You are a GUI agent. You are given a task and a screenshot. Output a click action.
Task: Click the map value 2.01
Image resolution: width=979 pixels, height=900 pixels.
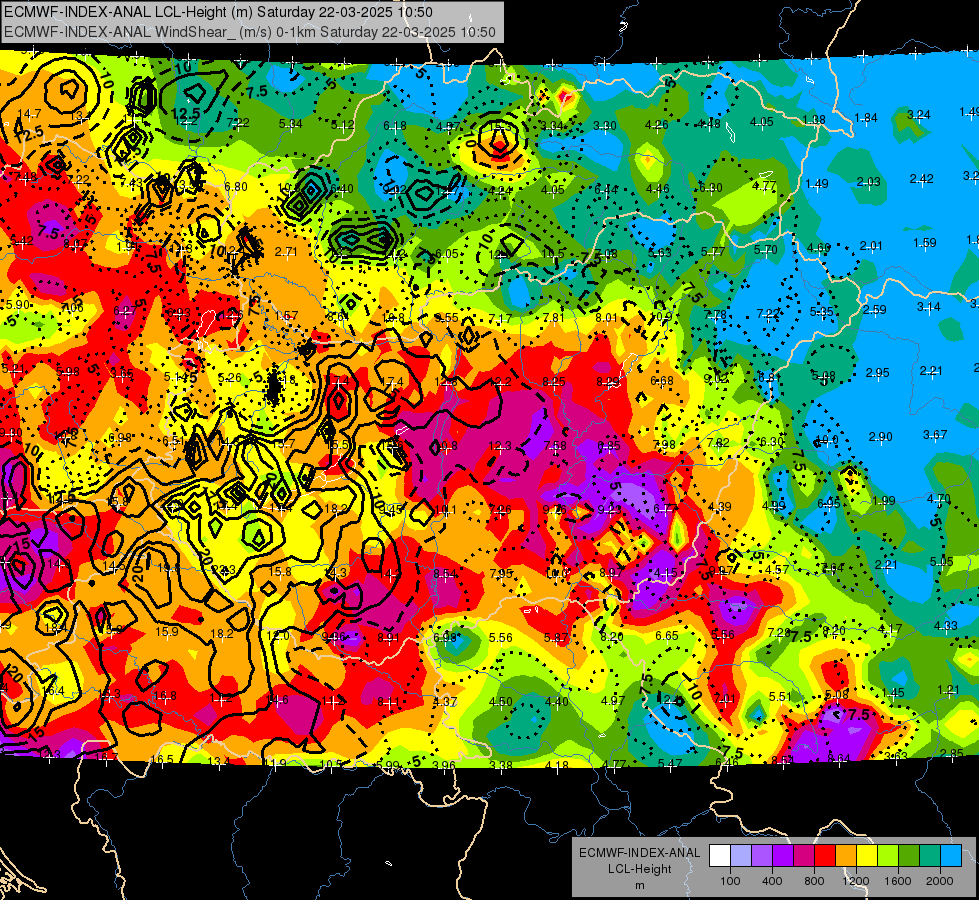pos(871,245)
